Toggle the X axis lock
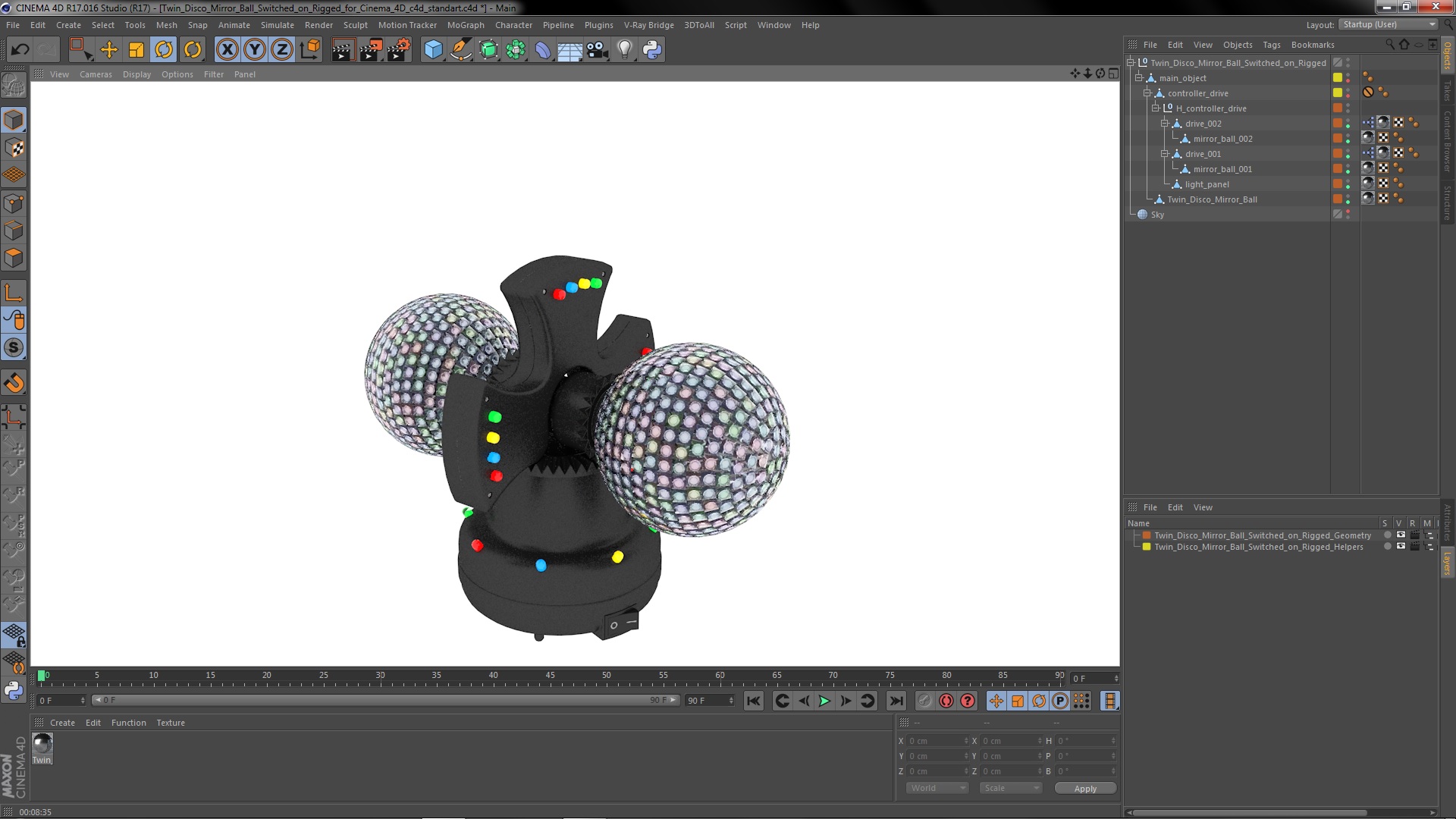1456x819 pixels. [x=227, y=50]
